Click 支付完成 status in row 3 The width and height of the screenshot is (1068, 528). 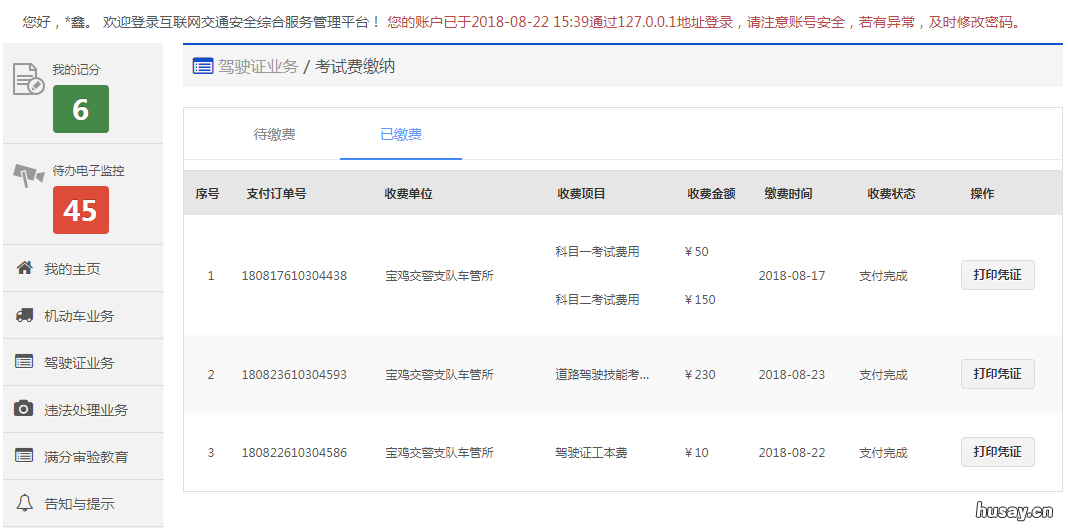pyautogui.click(x=883, y=452)
